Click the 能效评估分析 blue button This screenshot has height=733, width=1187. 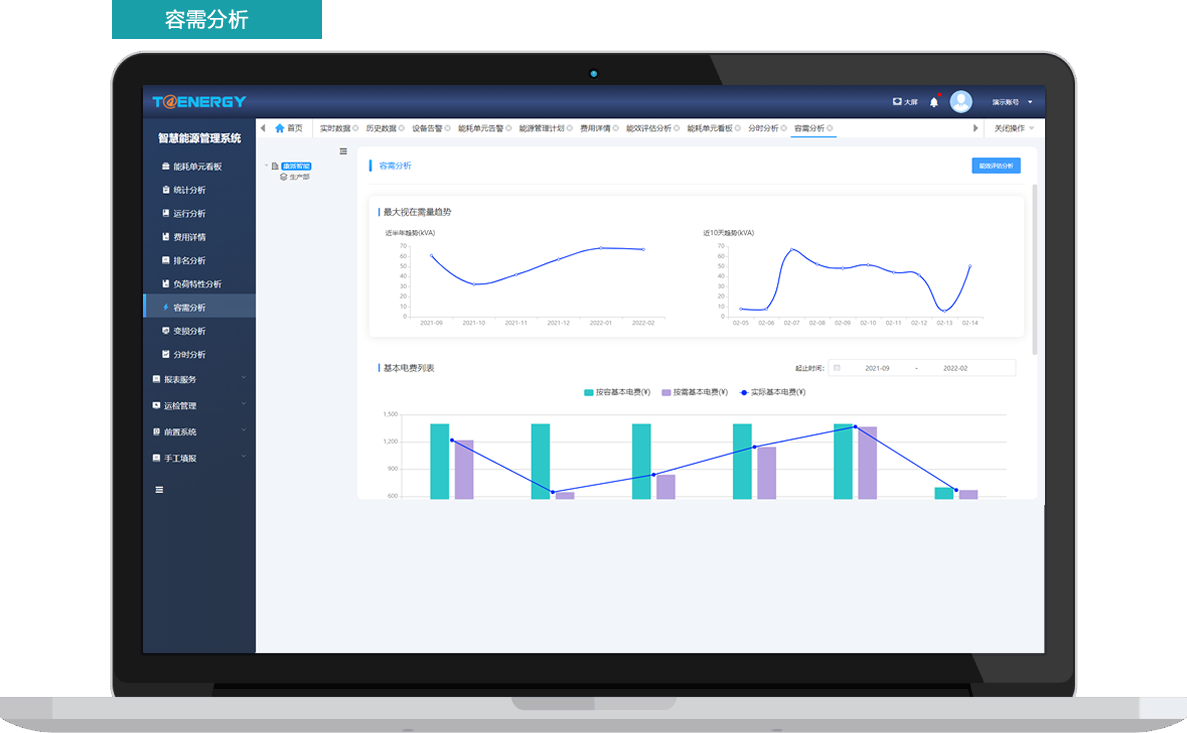pos(996,166)
